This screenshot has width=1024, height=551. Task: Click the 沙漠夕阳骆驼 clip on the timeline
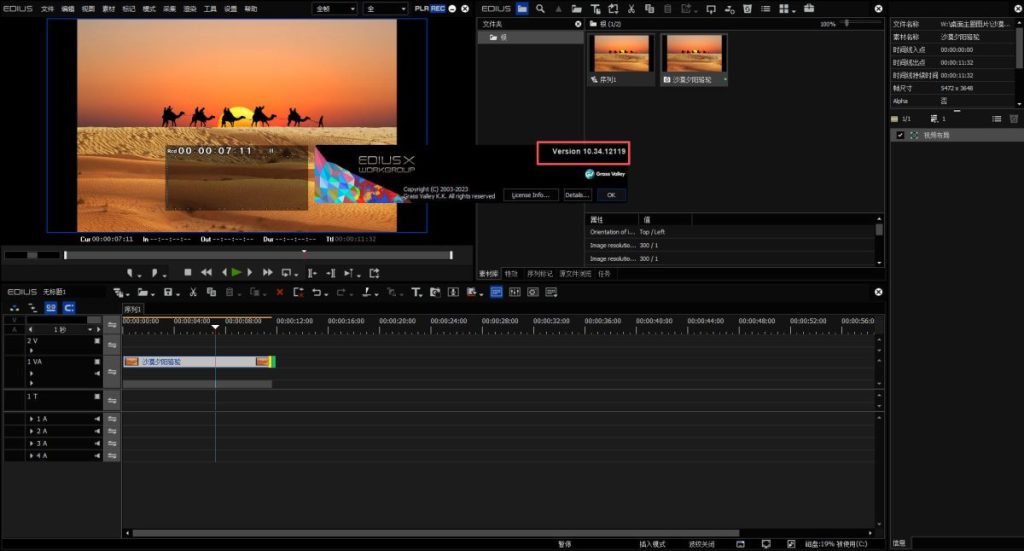199,361
